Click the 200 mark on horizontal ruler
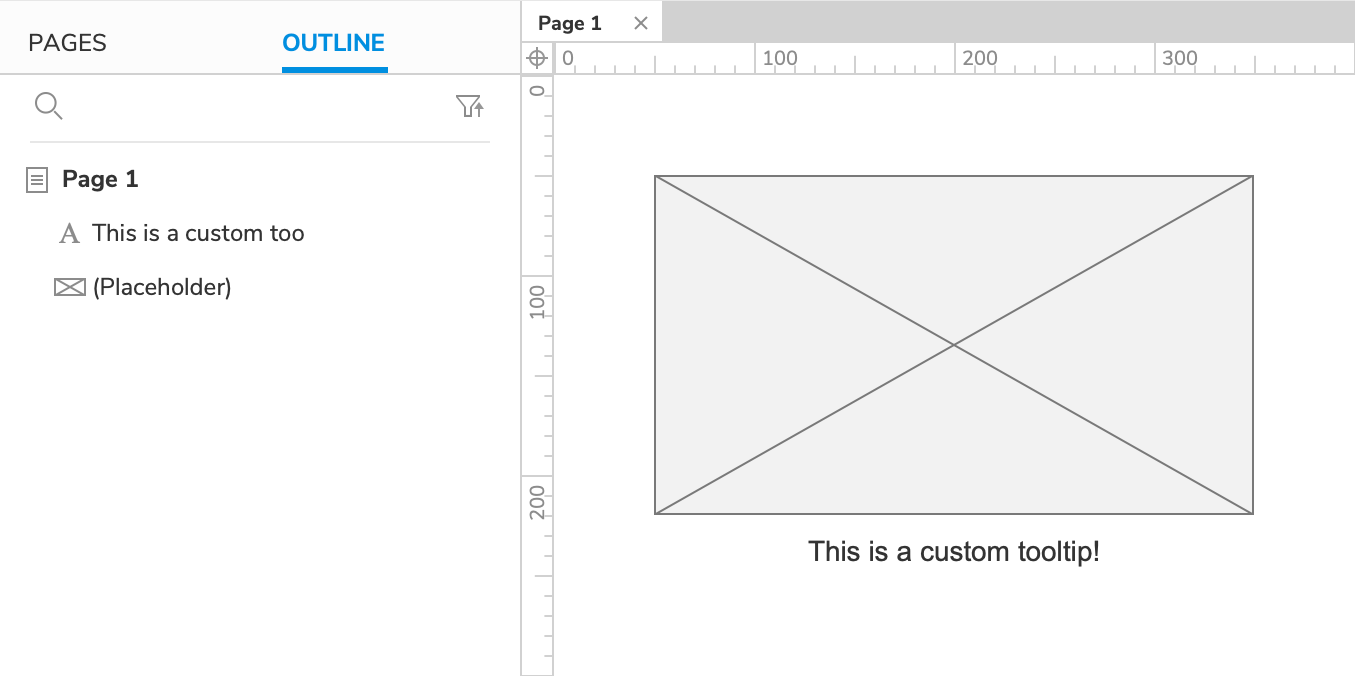 point(979,58)
